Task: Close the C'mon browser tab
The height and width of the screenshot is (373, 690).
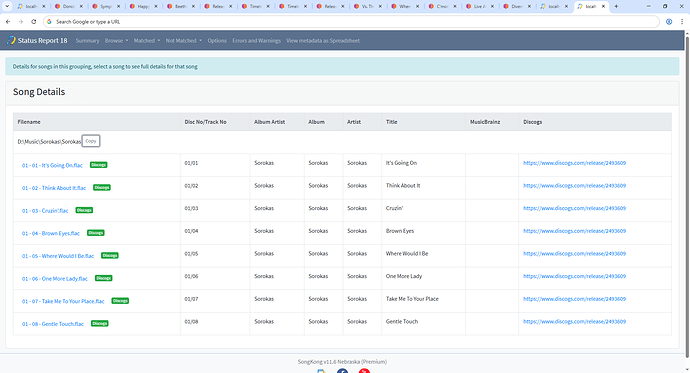Action: click(455, 6)
